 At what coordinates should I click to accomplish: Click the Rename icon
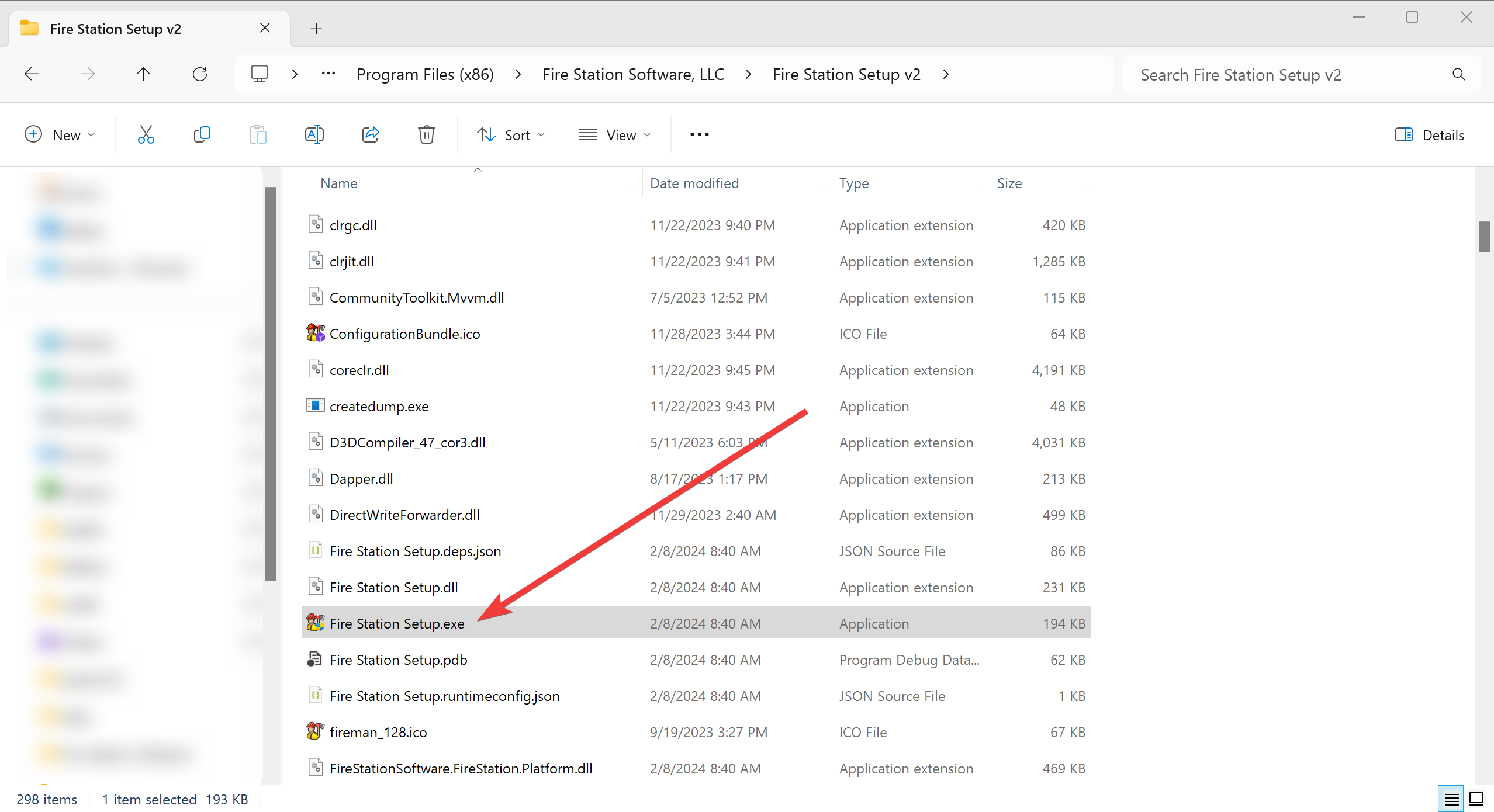click(x=314, y=135)
